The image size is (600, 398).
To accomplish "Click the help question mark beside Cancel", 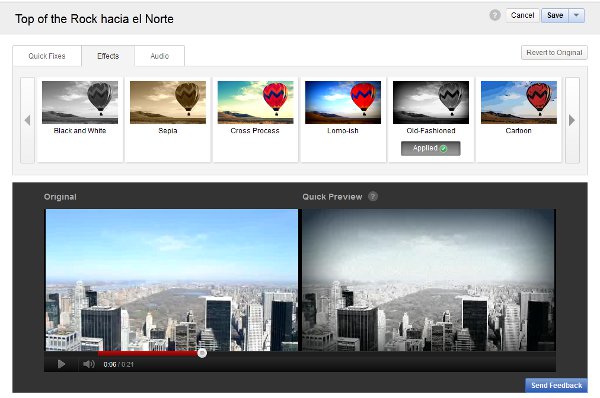I will pyautogui.click(x=495, y=15).
